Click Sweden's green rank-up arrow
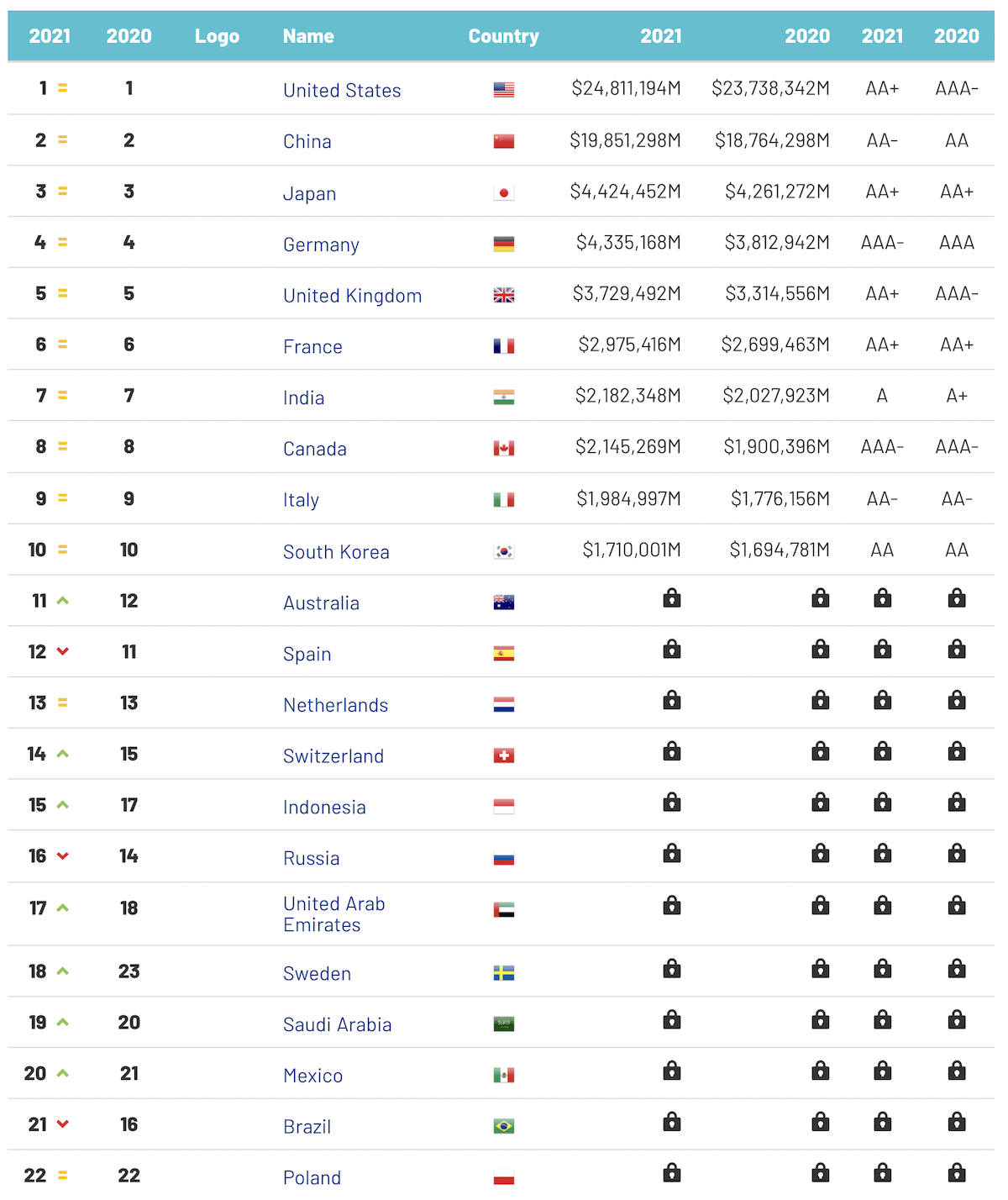 [63, 971]
